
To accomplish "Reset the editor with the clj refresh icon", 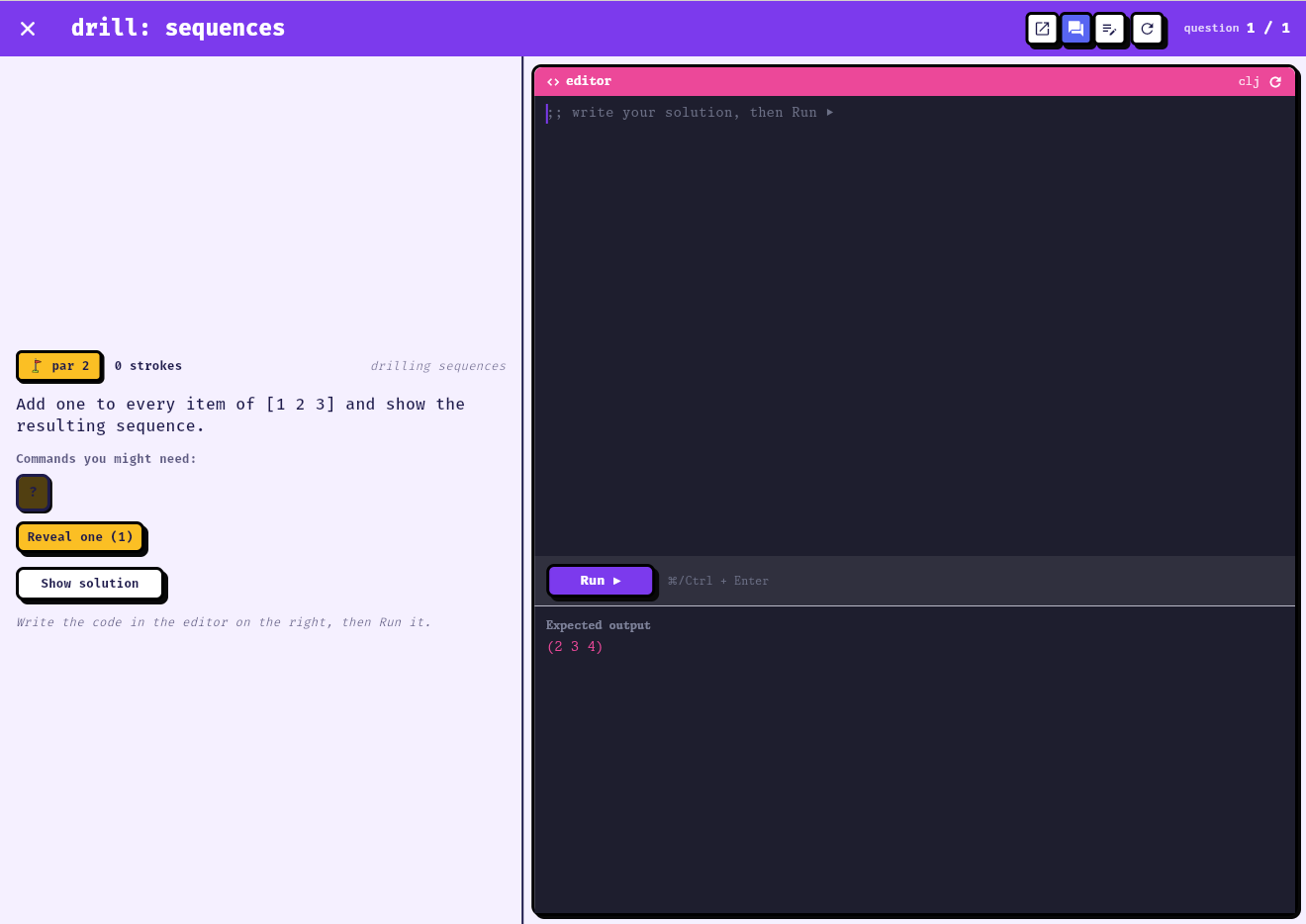I will tap(1275, 82).
